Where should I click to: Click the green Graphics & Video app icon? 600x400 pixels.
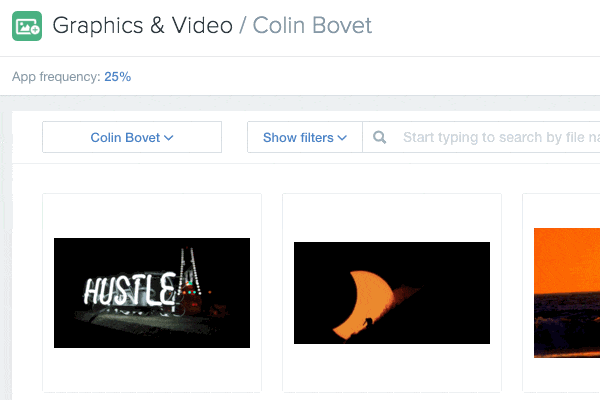click(27, 26)
